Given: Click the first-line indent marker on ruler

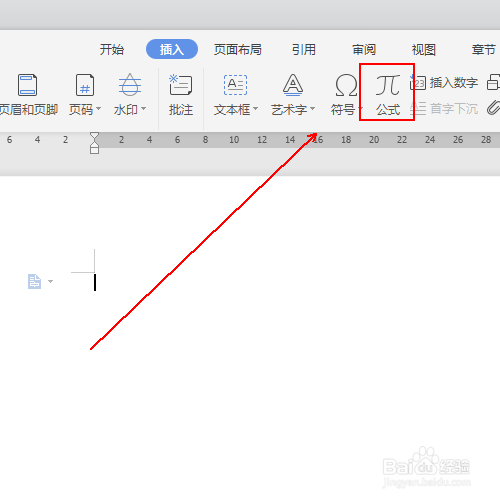Looking at the screenshot, I should (94, 137).
